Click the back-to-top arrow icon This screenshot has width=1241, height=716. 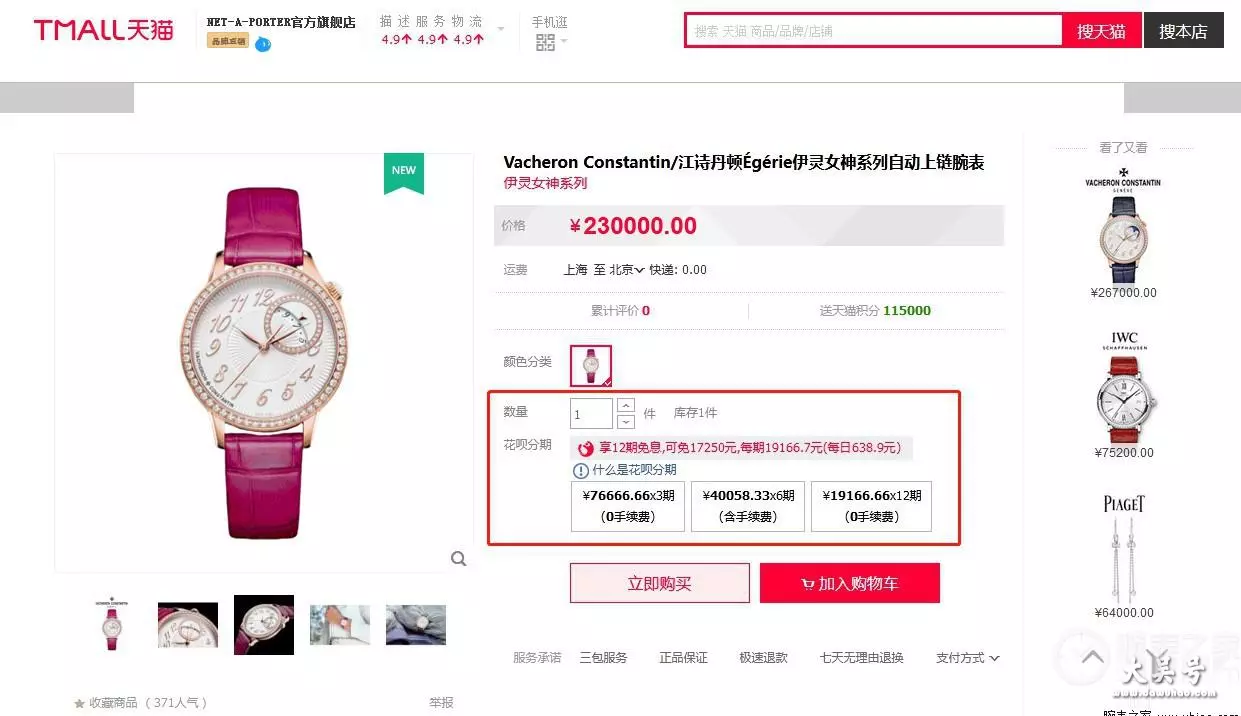coord(1093,658)
